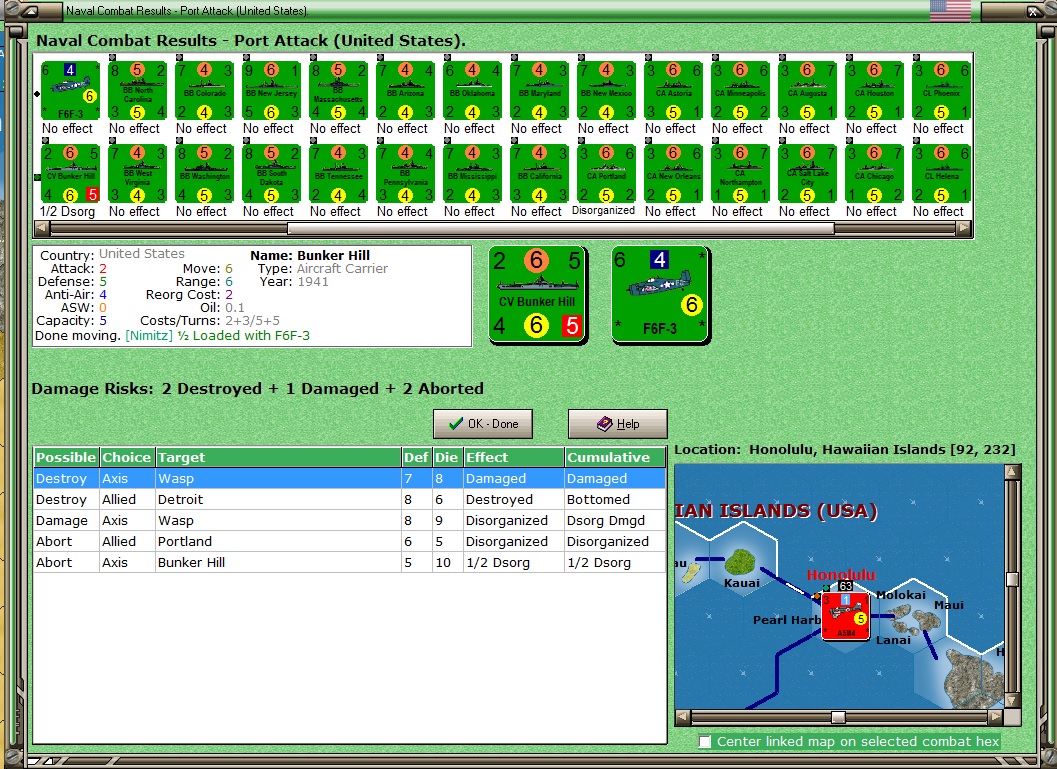Select the BB Maryland counter

[x=539, y=92]
